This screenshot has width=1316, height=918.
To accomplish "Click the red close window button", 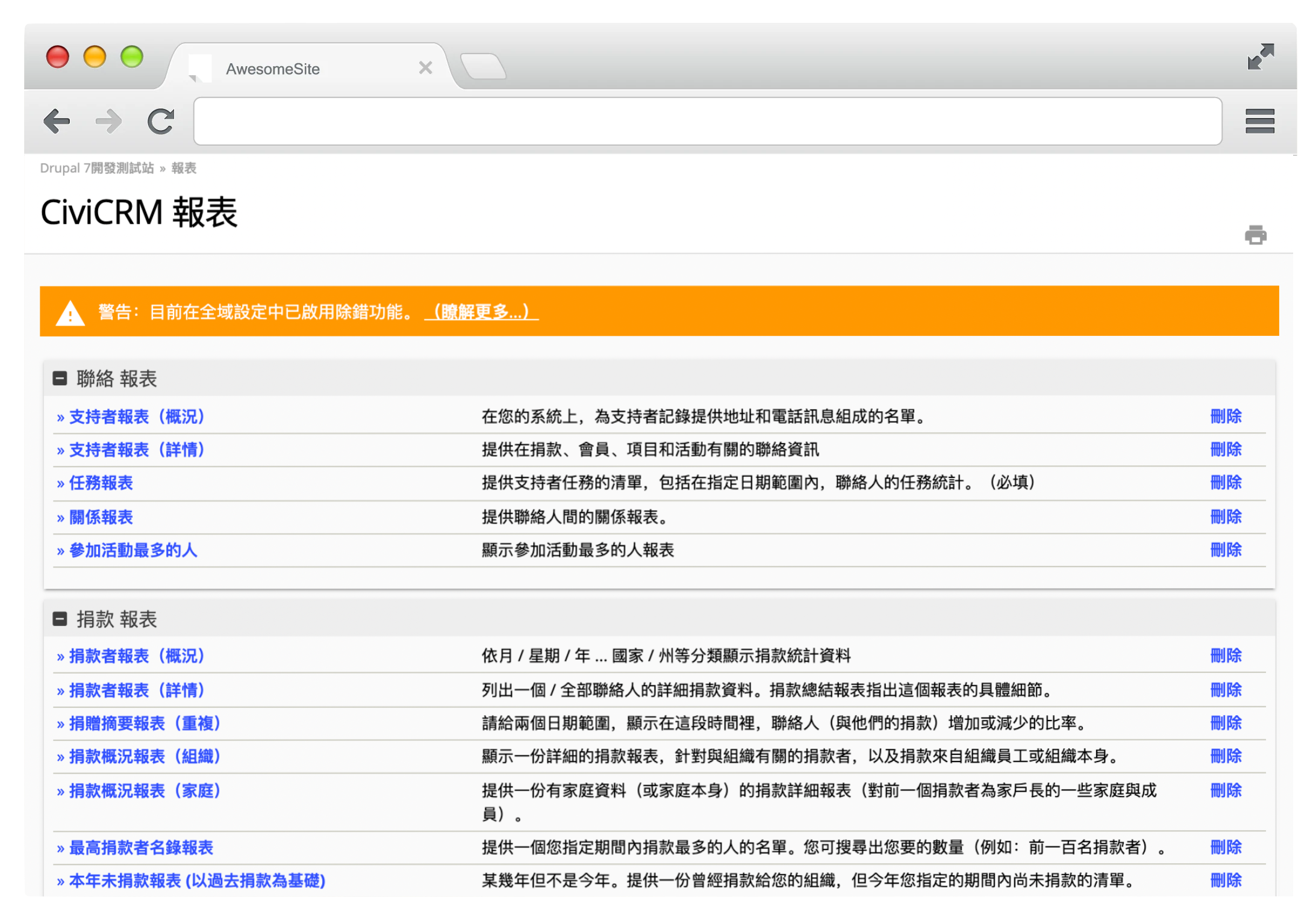I will 58,57.
